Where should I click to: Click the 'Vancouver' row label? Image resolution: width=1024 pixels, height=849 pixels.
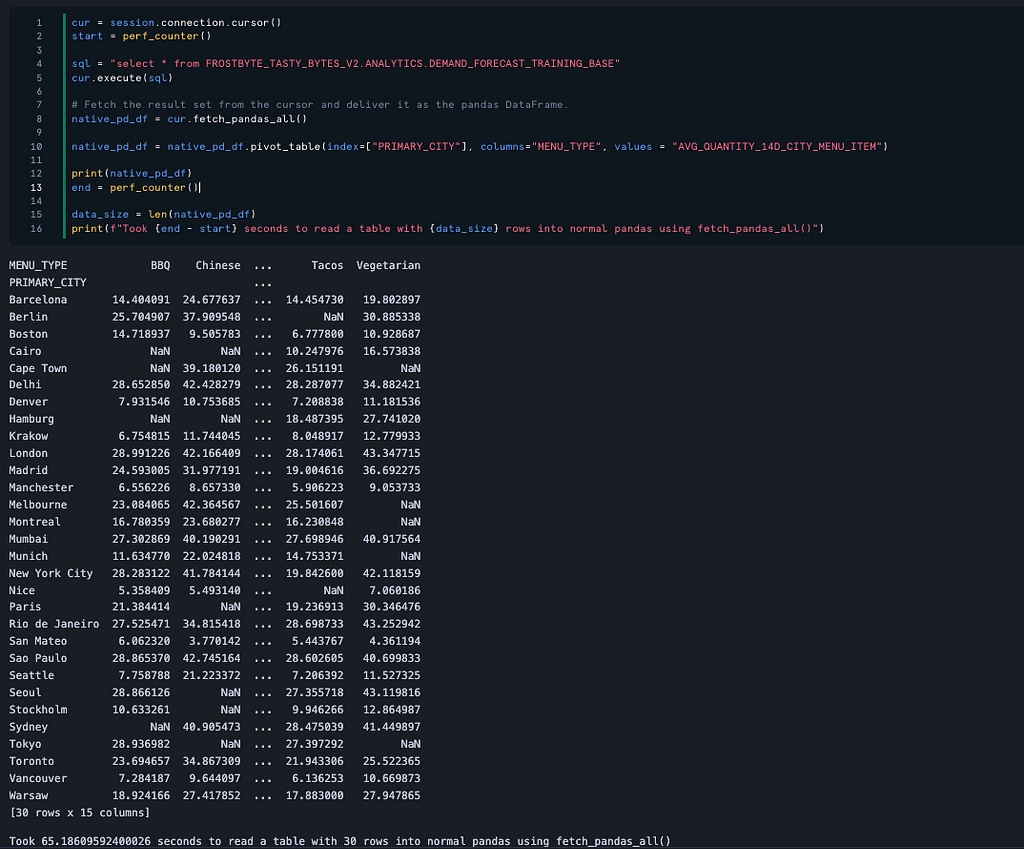(x=38, y=778)
